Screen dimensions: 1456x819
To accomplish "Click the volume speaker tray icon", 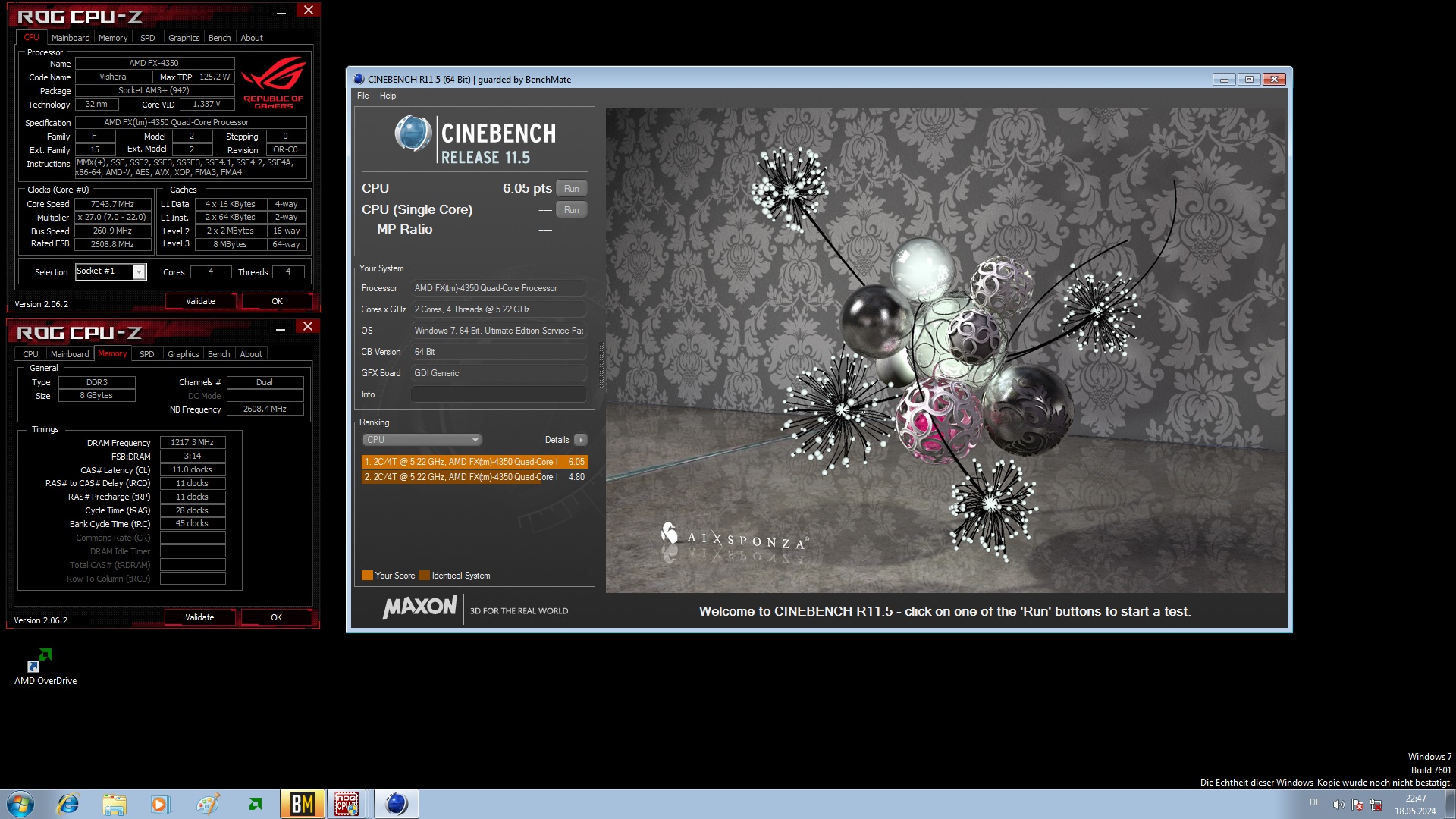I will pyautogui.click(x=1338, y=804).
